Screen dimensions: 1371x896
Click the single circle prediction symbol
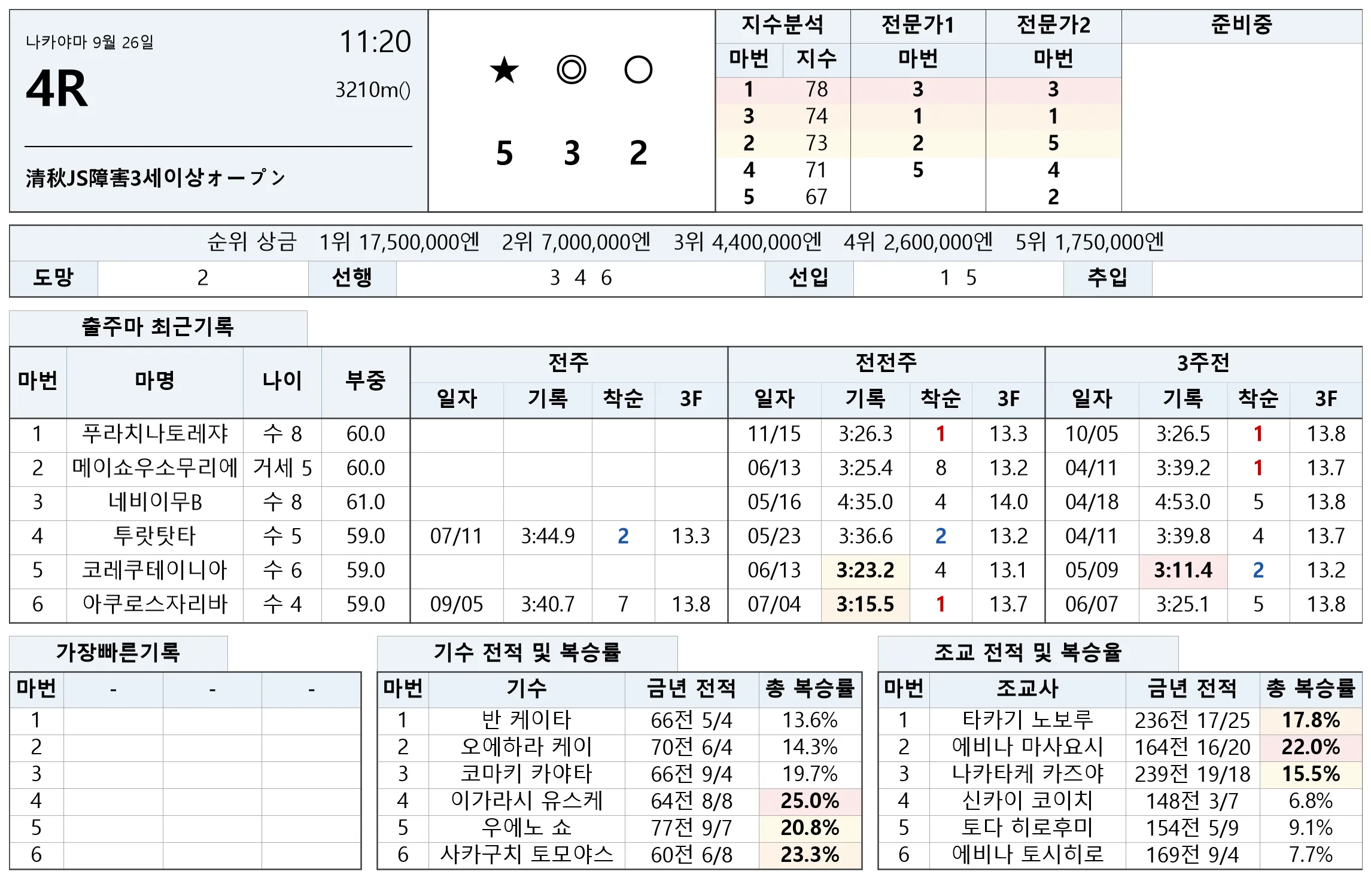click(x=639, y=70)
